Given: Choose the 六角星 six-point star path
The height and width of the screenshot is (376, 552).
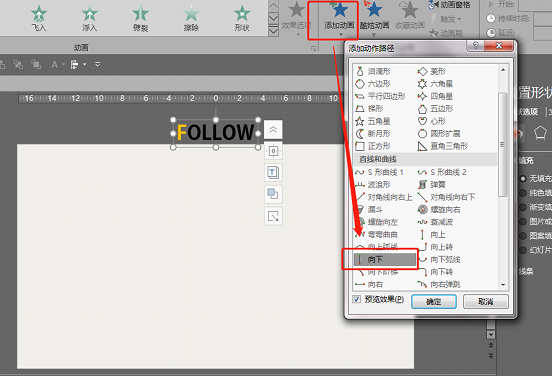Looking at the screenshot, I should click(435, 84).
